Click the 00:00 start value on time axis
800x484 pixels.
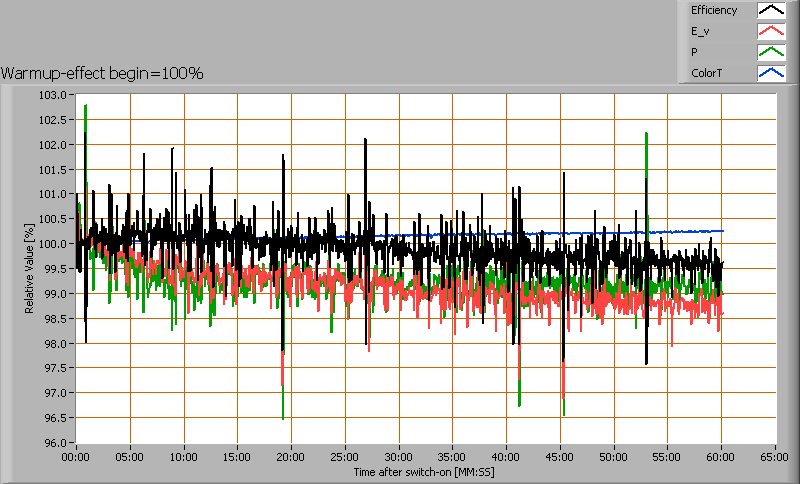(x=76, y=457)
